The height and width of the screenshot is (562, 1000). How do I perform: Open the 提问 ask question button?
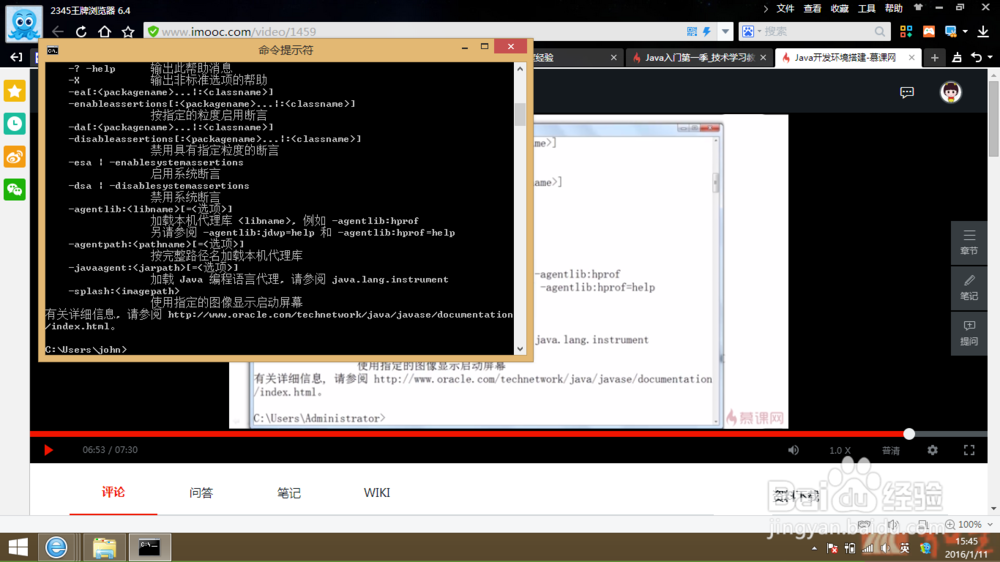click(x=969, y=333)
